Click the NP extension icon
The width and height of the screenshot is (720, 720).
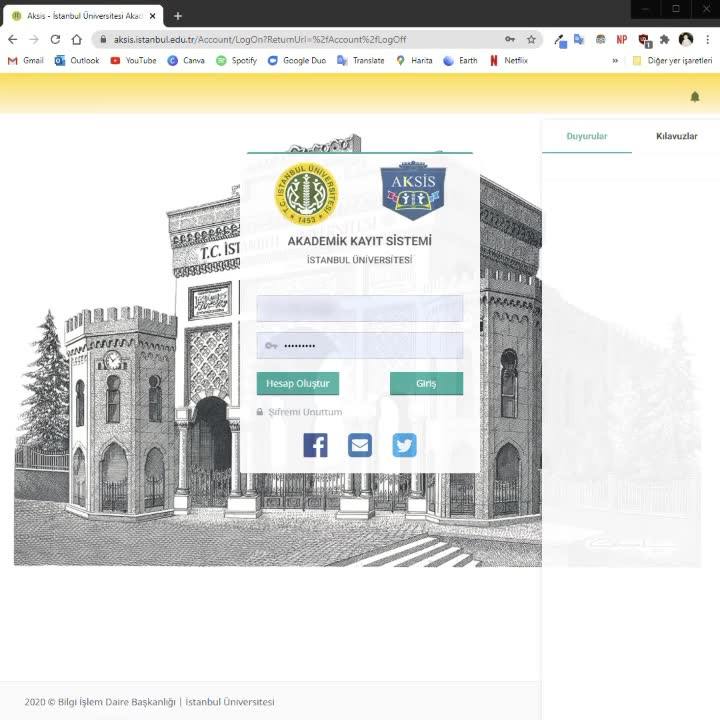[622, 39]
